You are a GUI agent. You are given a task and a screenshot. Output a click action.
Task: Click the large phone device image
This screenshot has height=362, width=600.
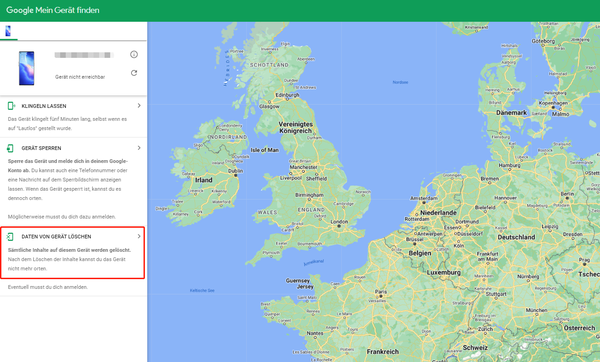[26, 68]
